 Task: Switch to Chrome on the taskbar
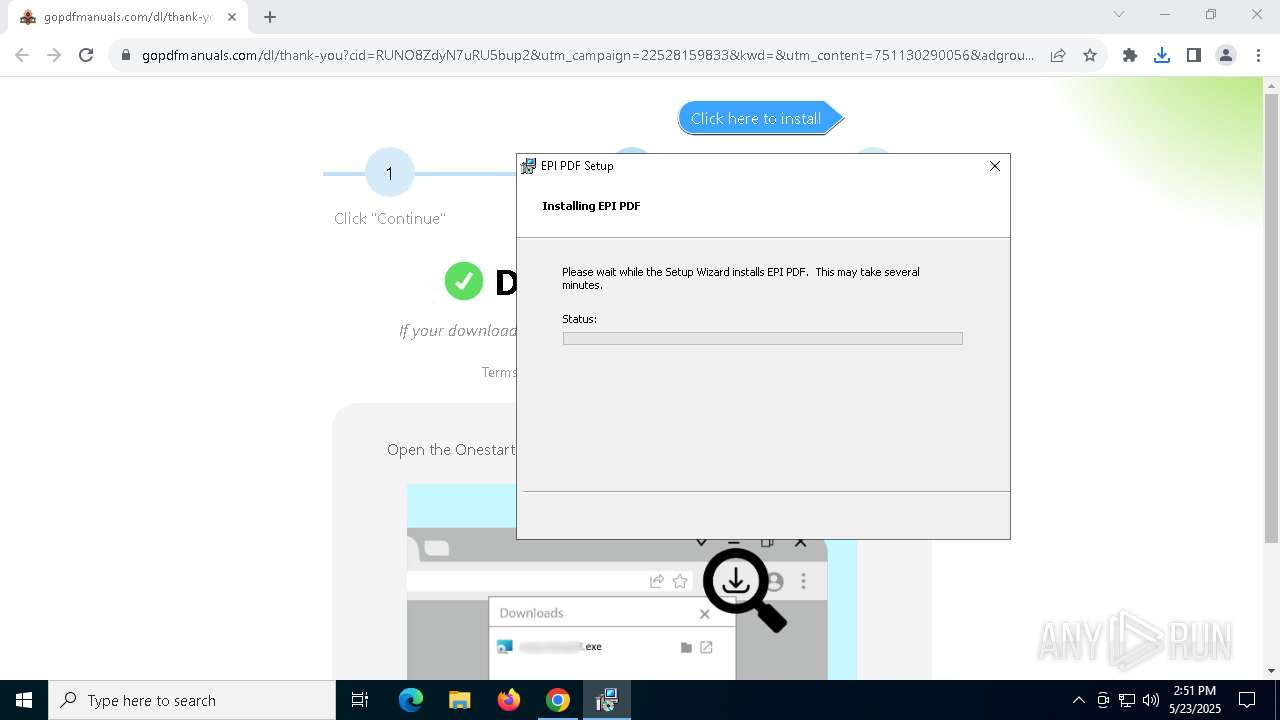click(558, 700)
